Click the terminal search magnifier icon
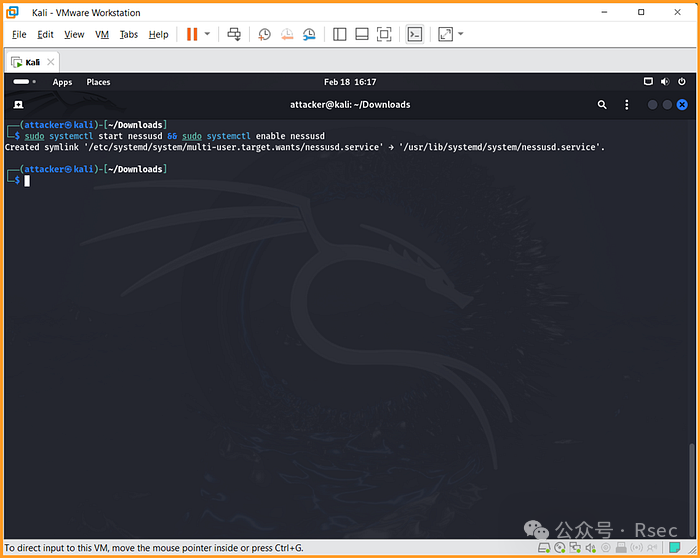Image resolution: width=700 pixels, height=558 pixels. pyautogui.click(x=602, y=104)
